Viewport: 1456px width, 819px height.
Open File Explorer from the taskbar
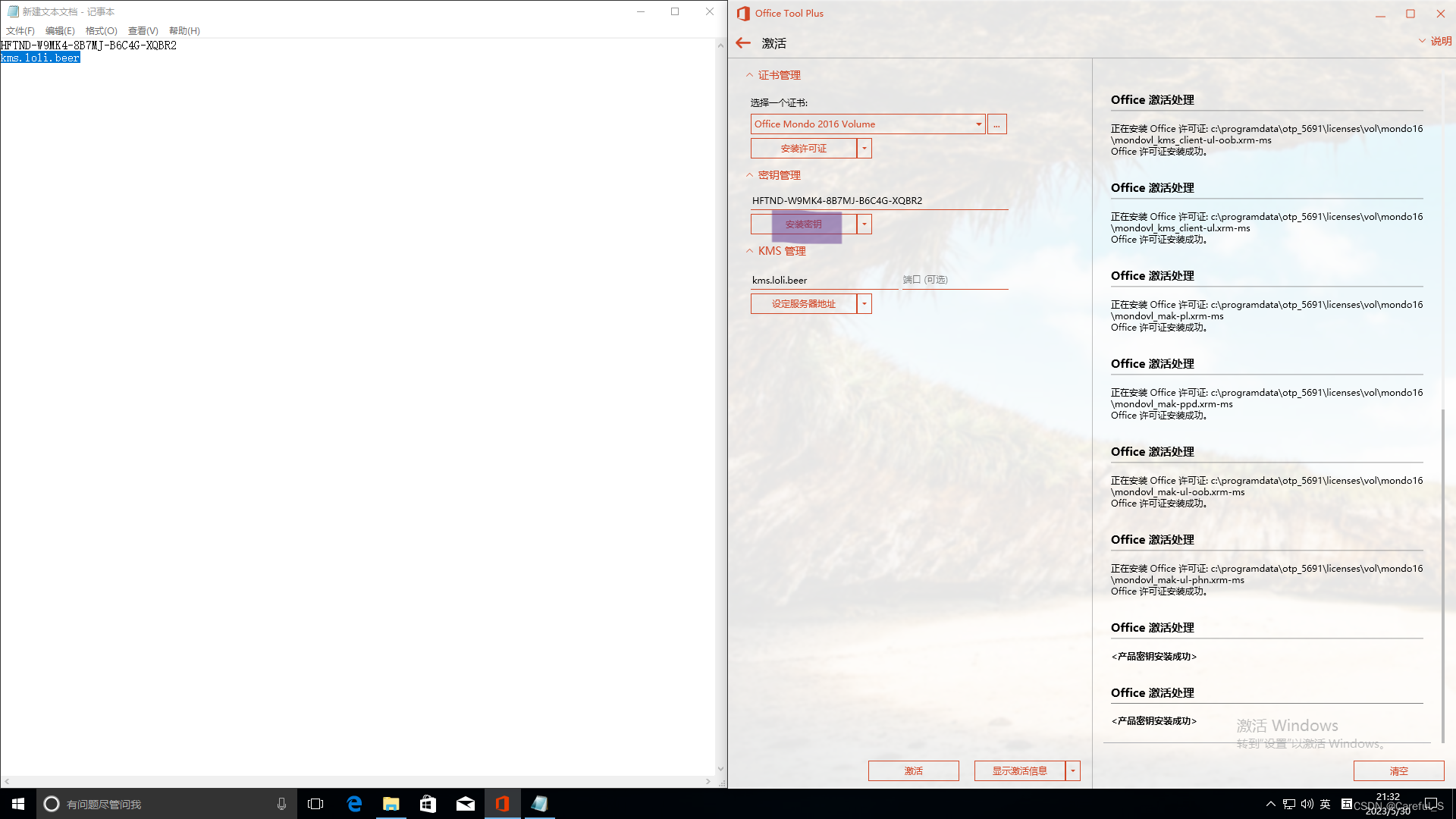391,804
